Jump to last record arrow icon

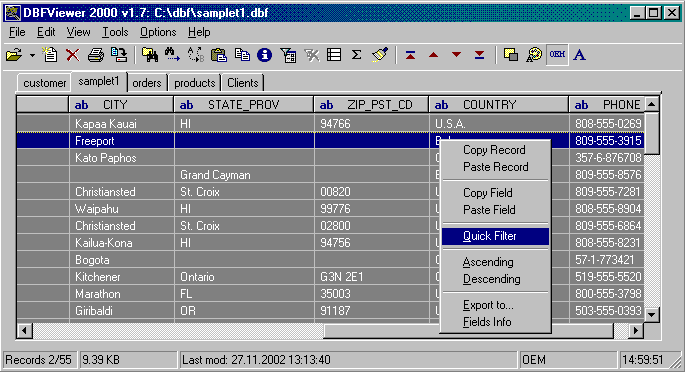(x=479, y=55)
